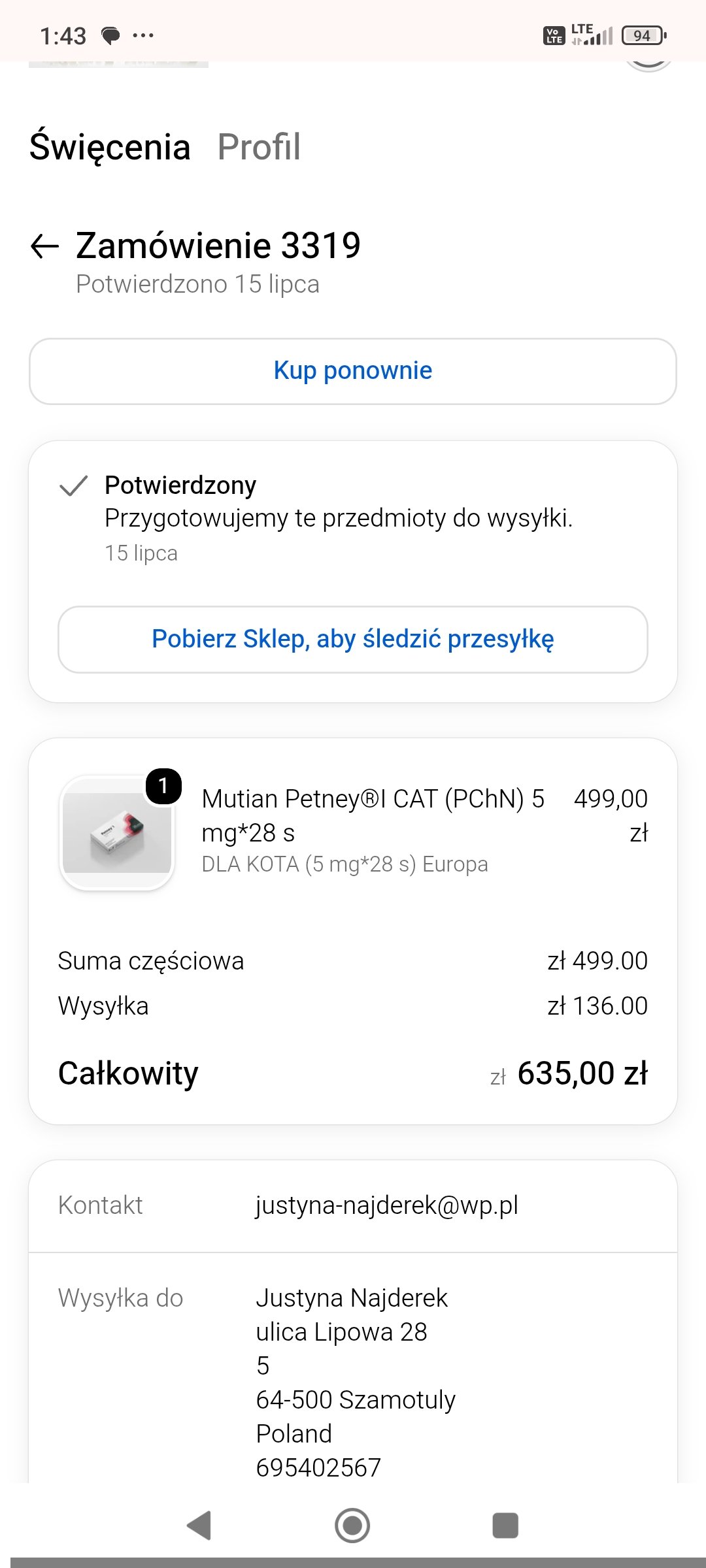Select the Święcenia tab
Image resolution: width=706 pixels, height=1568 pixels.
[x=110, y=147]
